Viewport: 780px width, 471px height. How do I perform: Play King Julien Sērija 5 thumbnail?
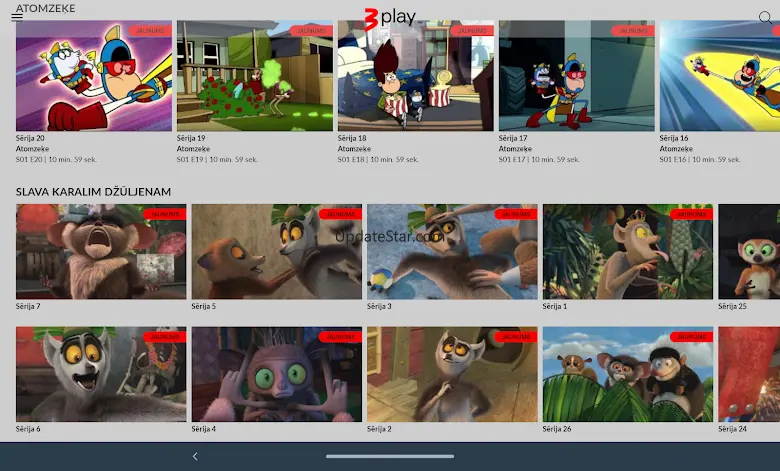click(x=277, y=252)
